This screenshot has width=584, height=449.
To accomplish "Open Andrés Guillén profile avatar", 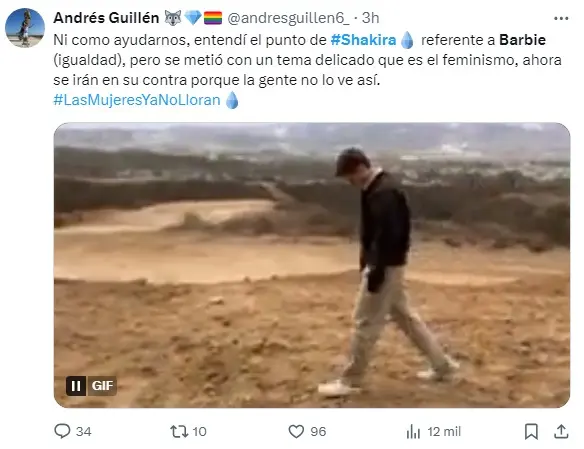I will pos(25,28).
